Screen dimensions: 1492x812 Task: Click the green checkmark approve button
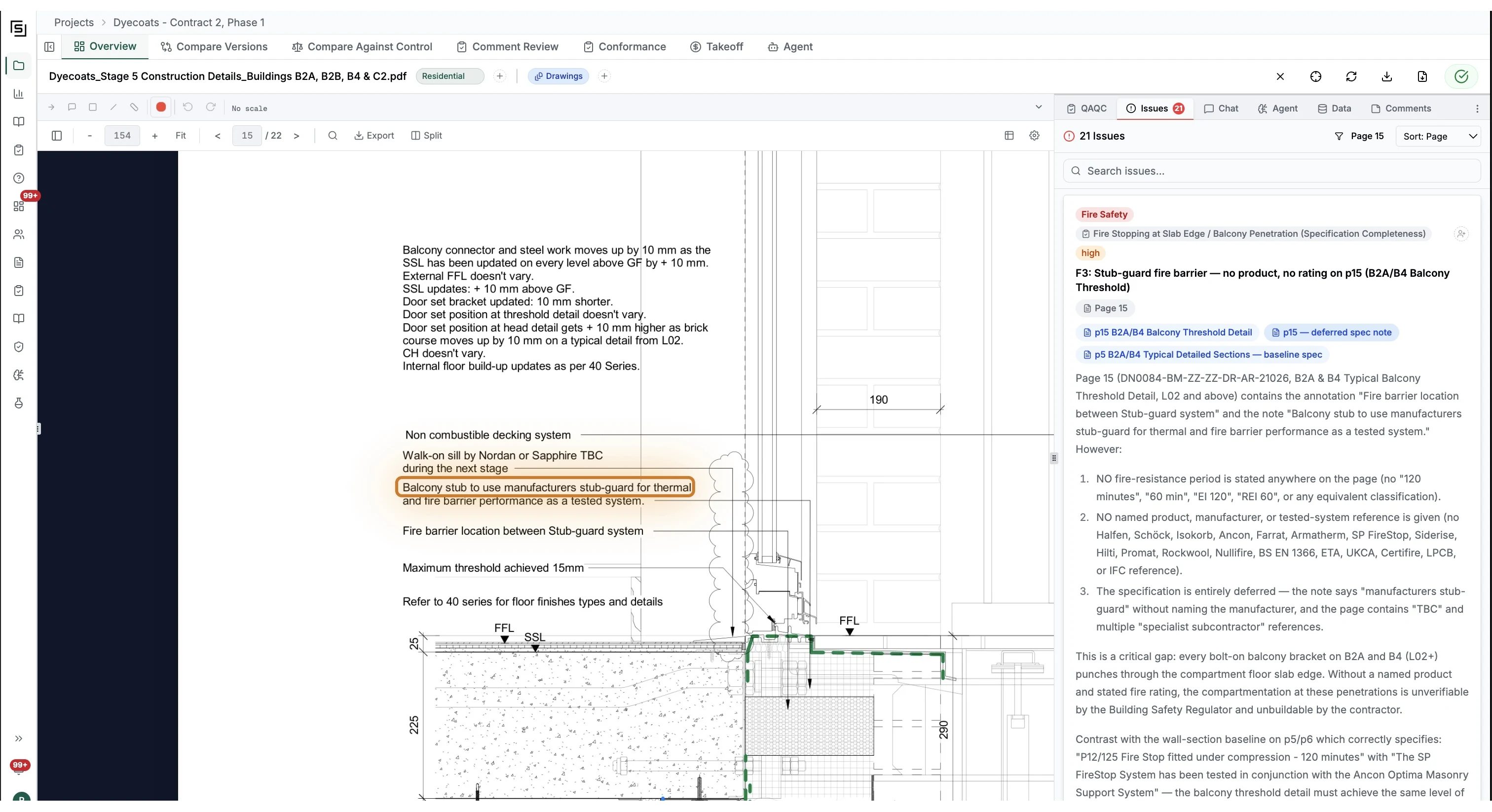pos(1461,76)
